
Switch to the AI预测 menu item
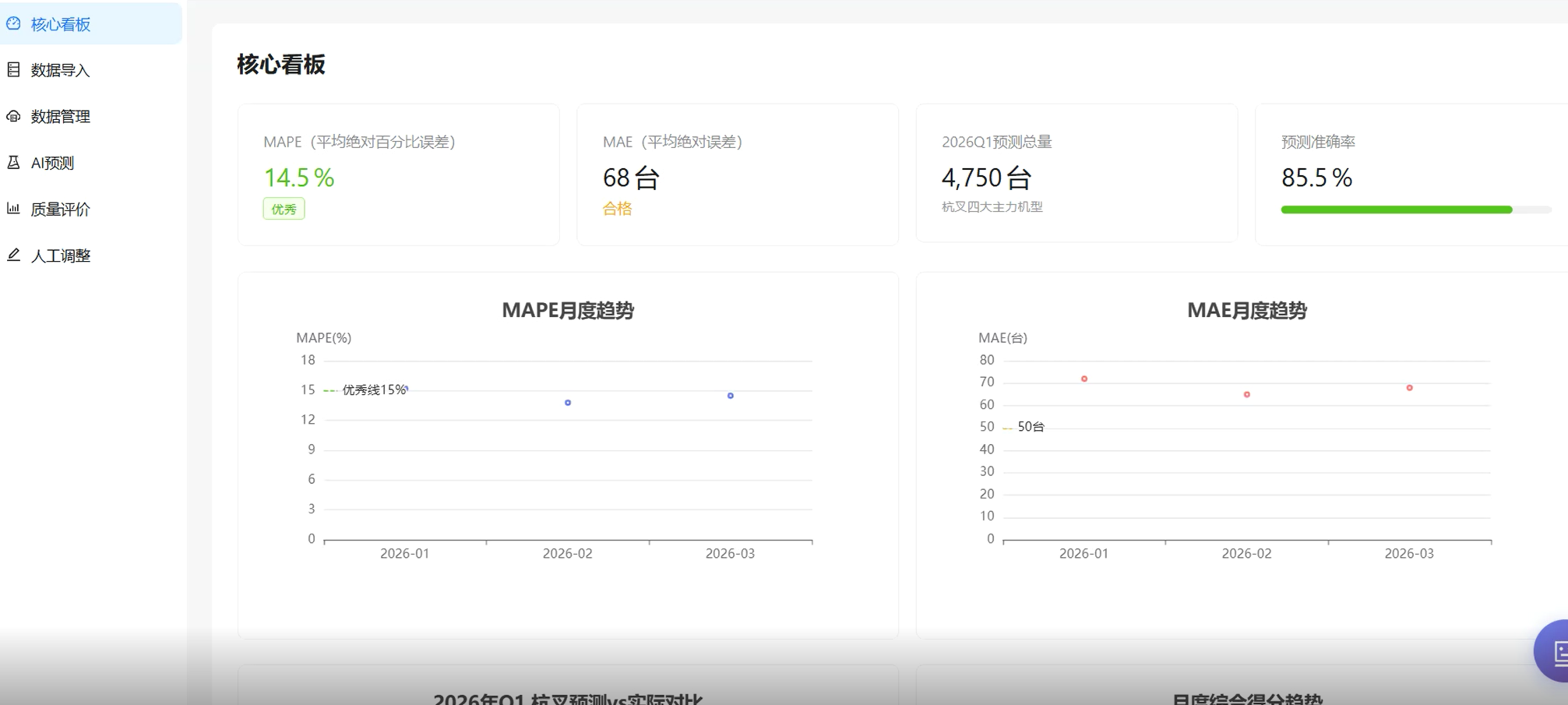91,163
